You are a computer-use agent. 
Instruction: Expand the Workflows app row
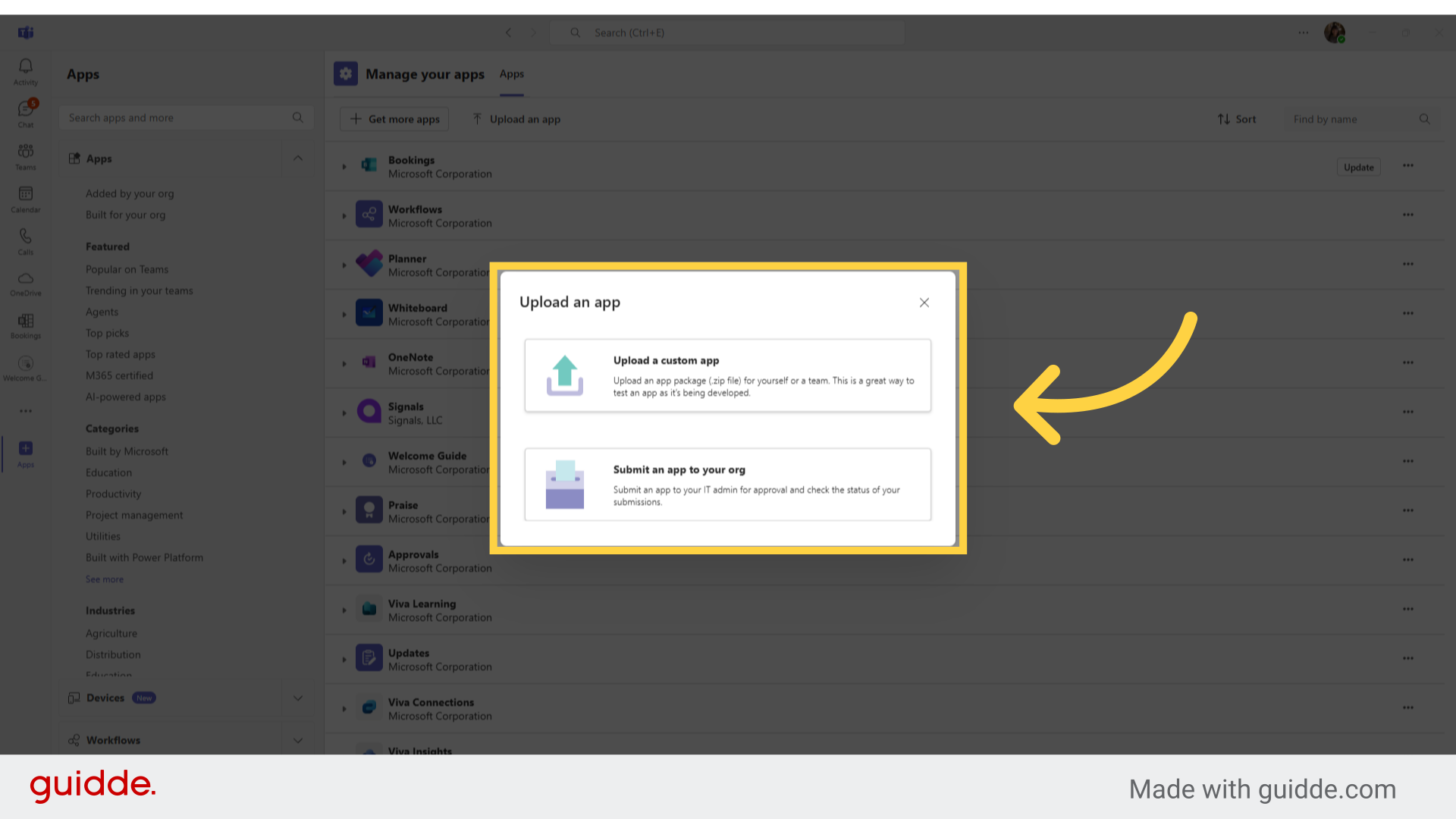(344, 216)
